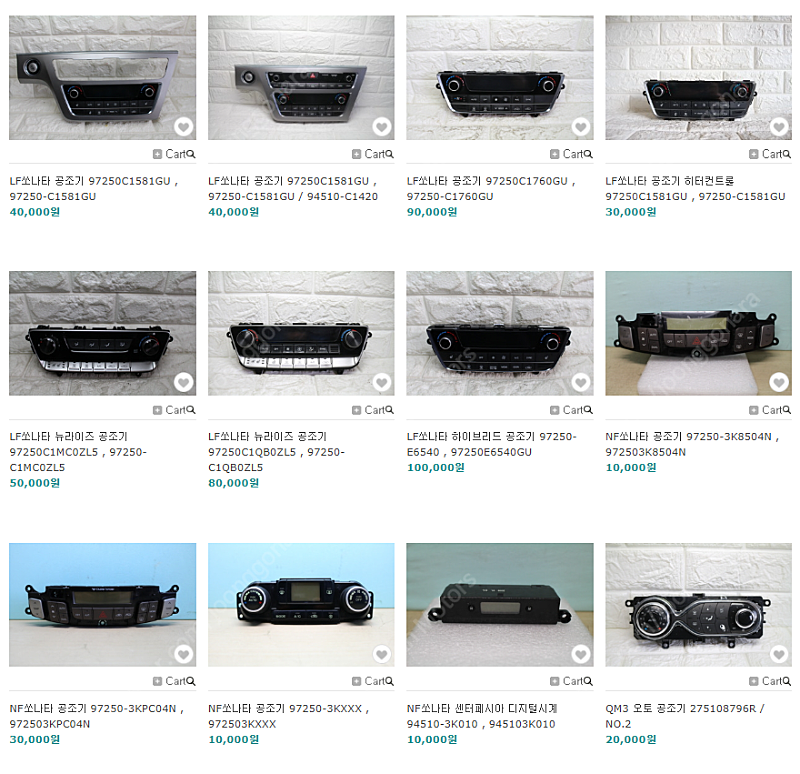This screenshot has height=774, width=800.
Task: Add QM3 275108796R item using Cart plus icon
Action: point(754,681)
